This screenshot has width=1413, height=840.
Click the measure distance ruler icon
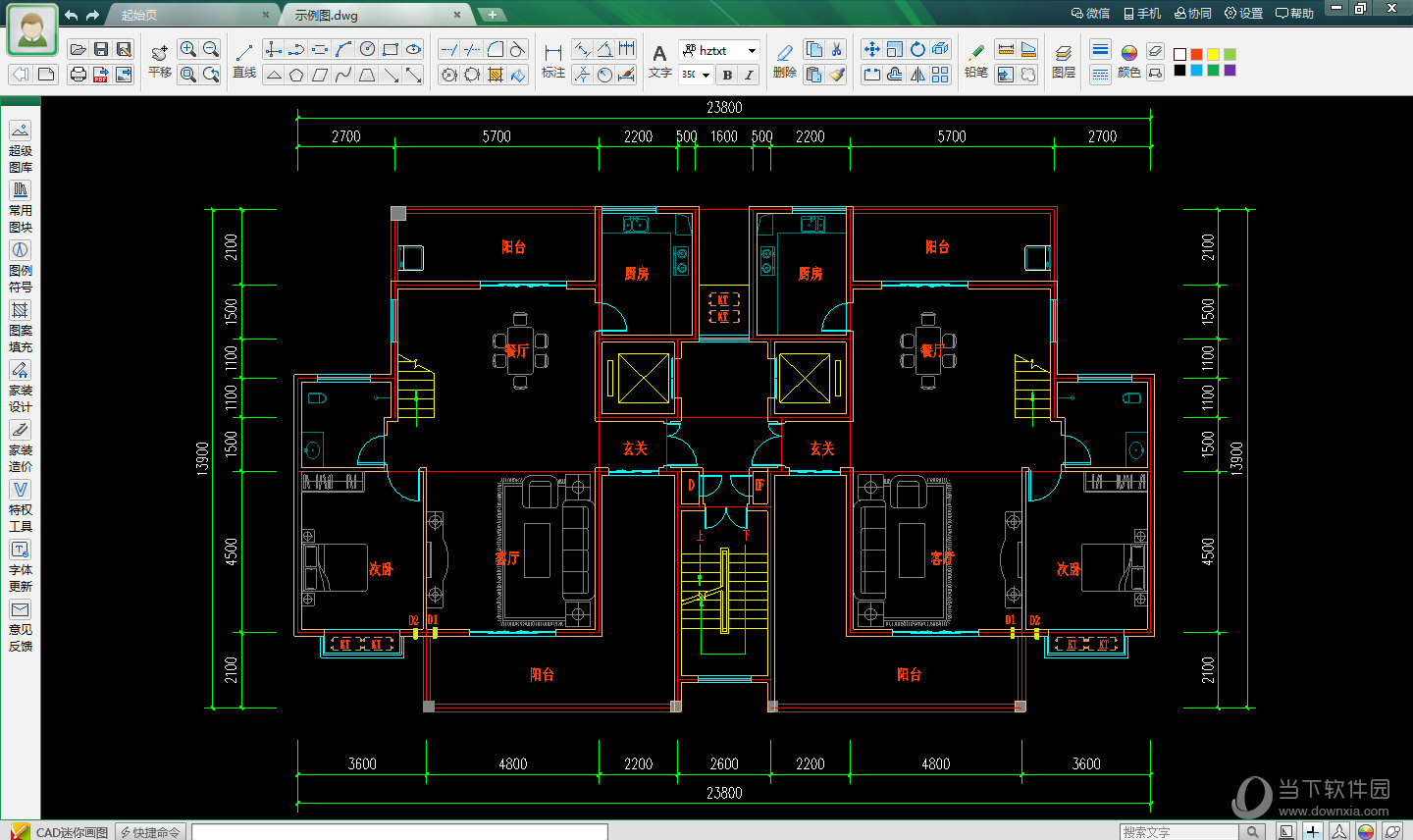[x=1005, y=49]
